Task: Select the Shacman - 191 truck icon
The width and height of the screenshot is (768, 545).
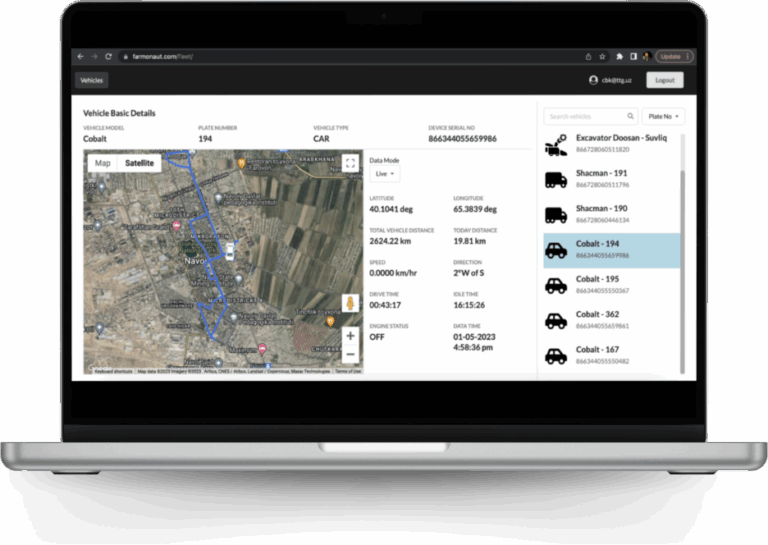Action: point(555,180)
